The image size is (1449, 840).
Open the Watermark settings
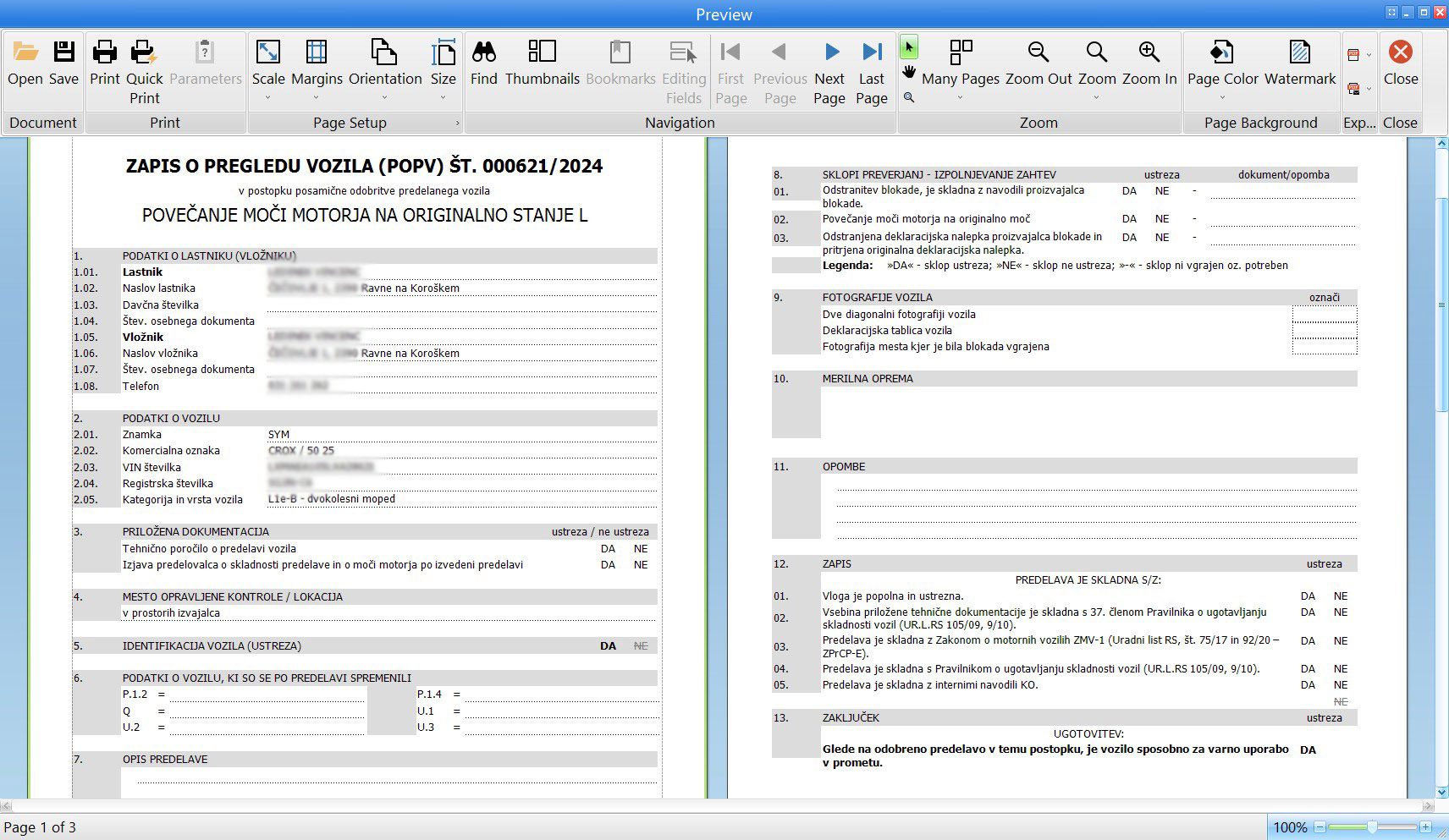pos(1299,54)
